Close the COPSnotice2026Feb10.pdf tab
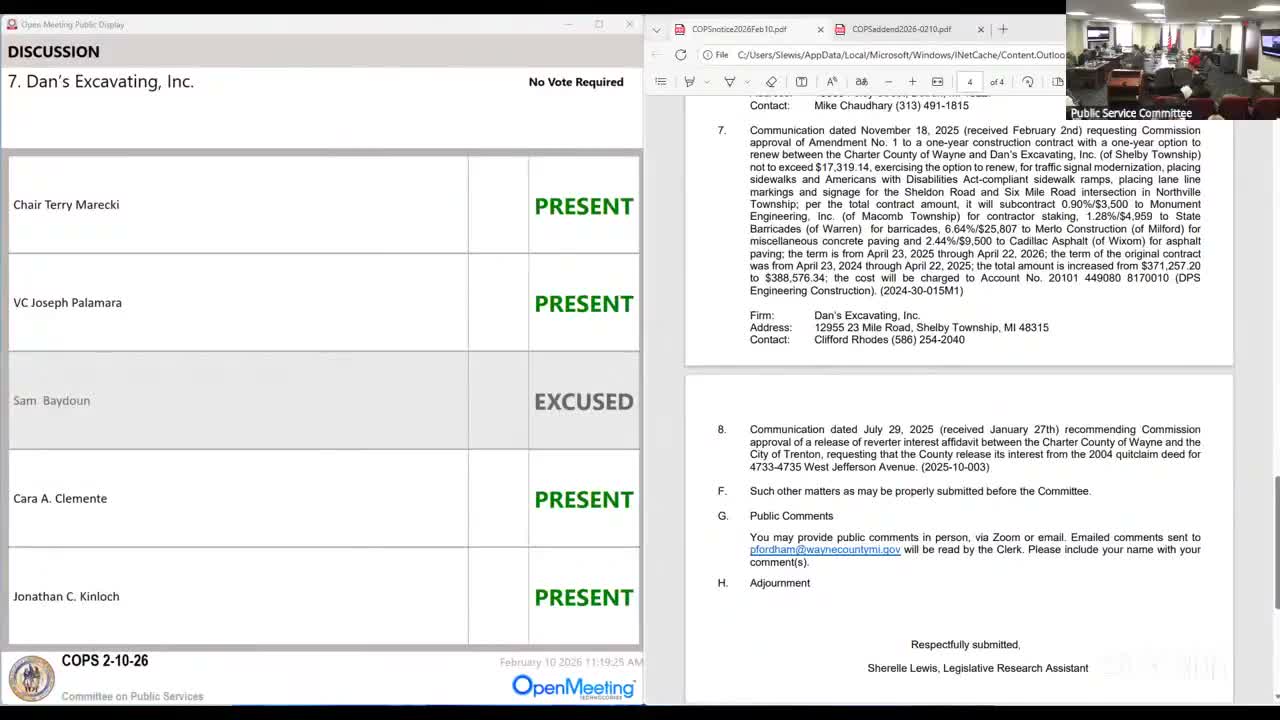Screen dimensions: 1280x720 tap(821, 30)
